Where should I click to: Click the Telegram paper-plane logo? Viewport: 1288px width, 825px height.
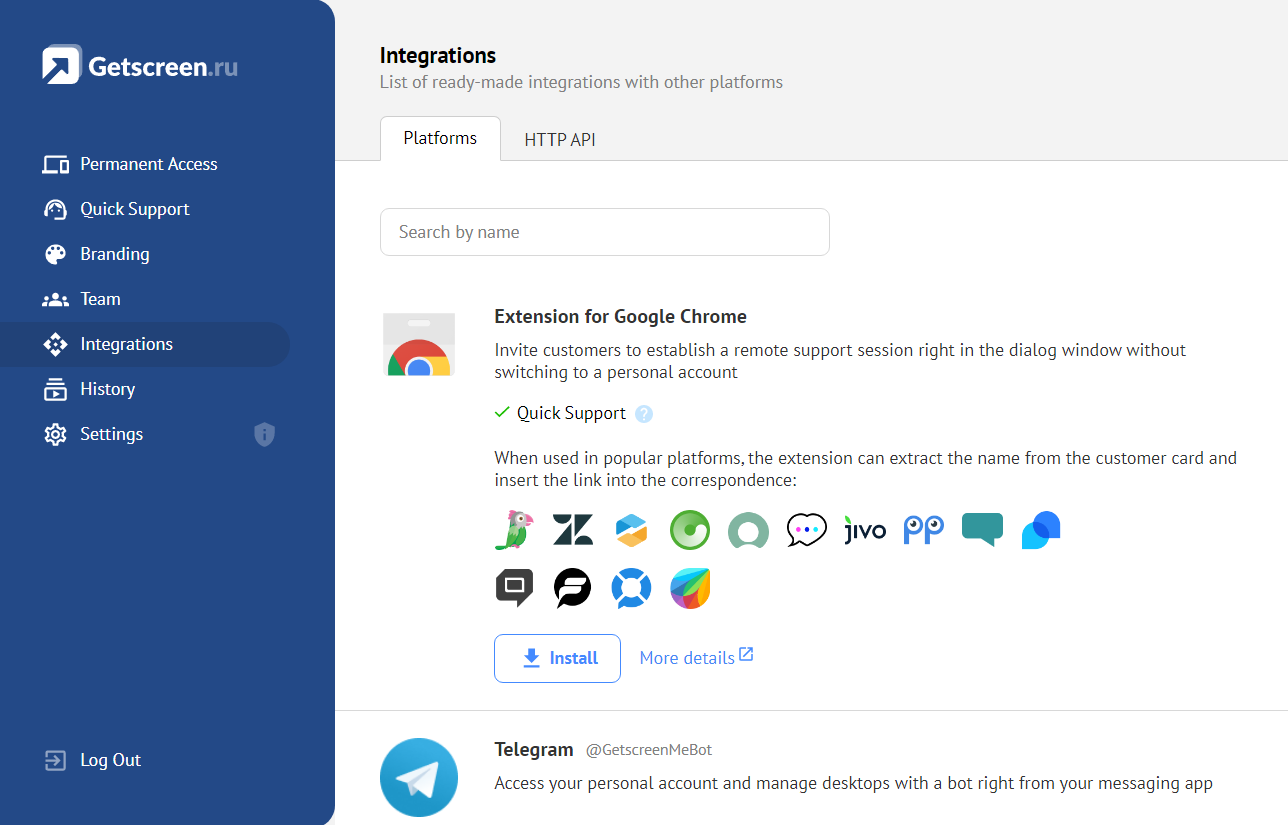(419, 778)
